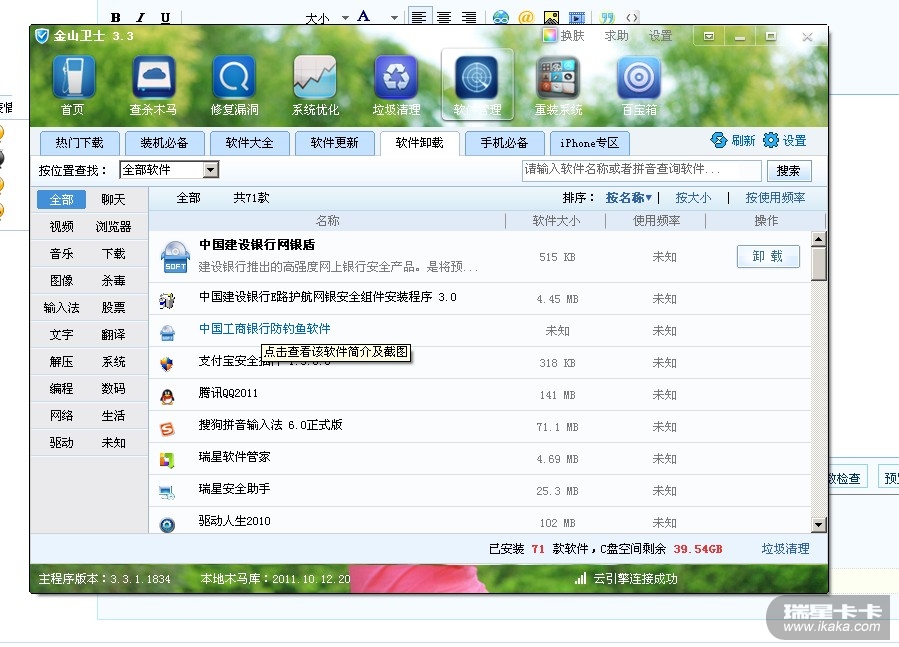Viewport: 899px width, 647px height.
Task: Click the @ mention icon in the editor toolbar
Action: tap(526, 17)
